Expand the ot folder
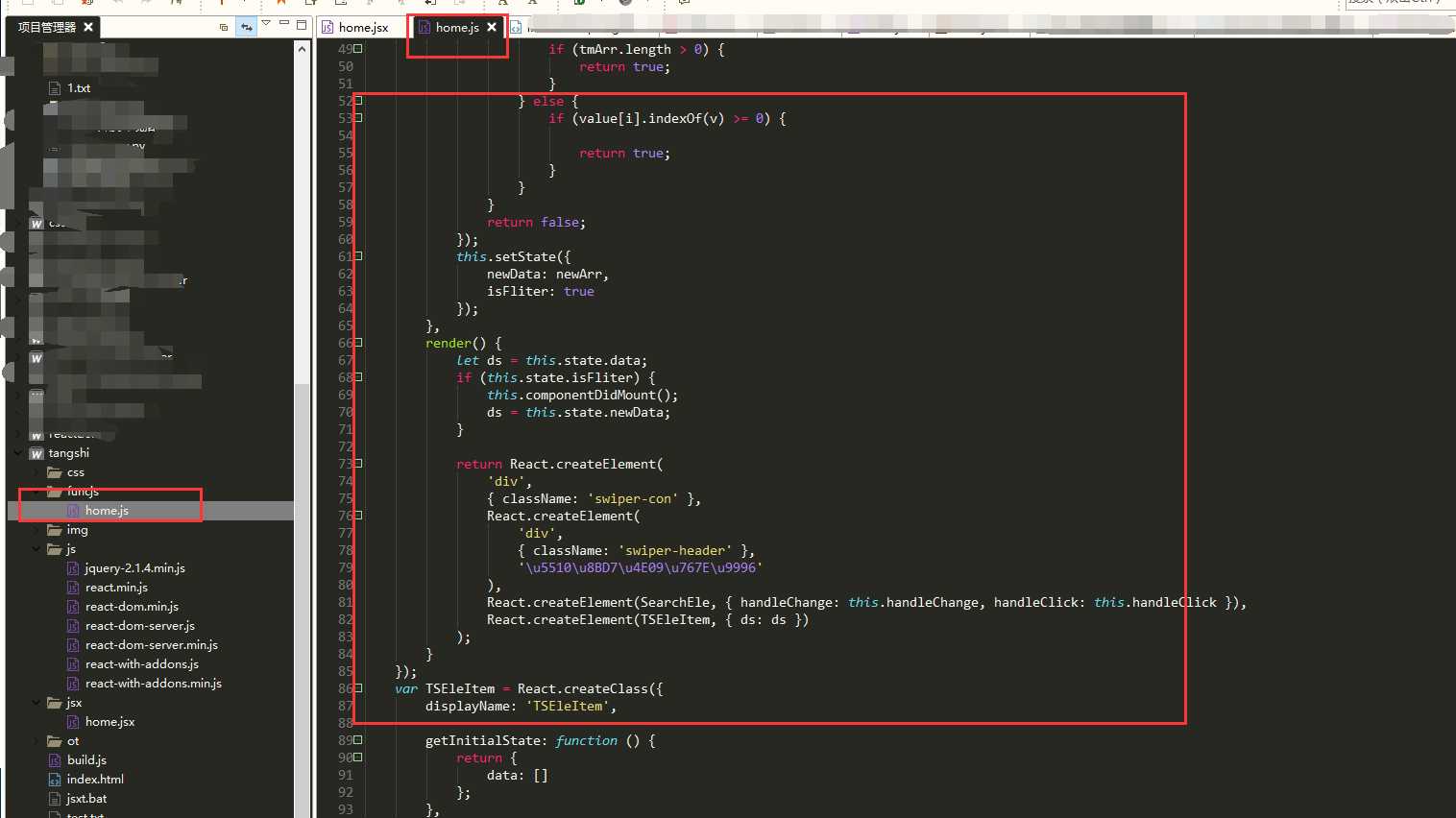Image resolution: width=1456 pixels, height=818 pixels. (36, 741)
